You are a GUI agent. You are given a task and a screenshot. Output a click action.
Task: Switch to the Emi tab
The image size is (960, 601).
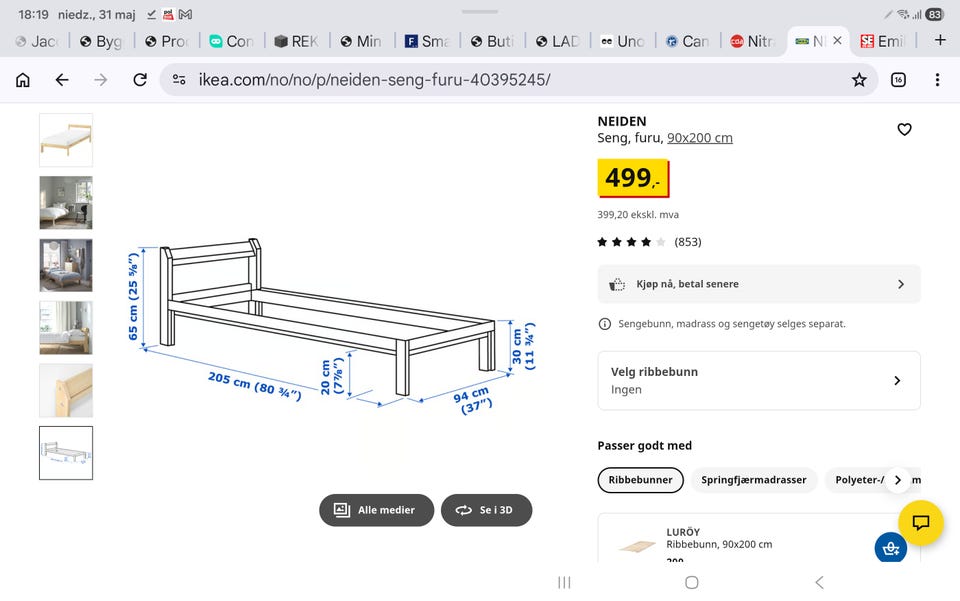click(882, 41)
